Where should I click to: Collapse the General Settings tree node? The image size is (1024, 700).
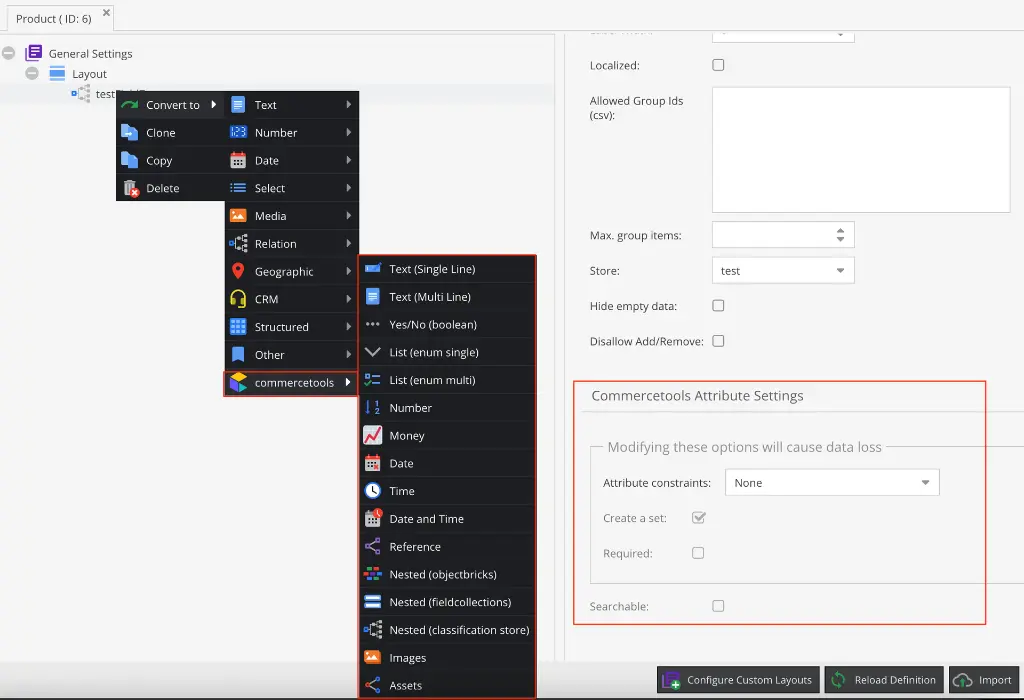(8, 54)
